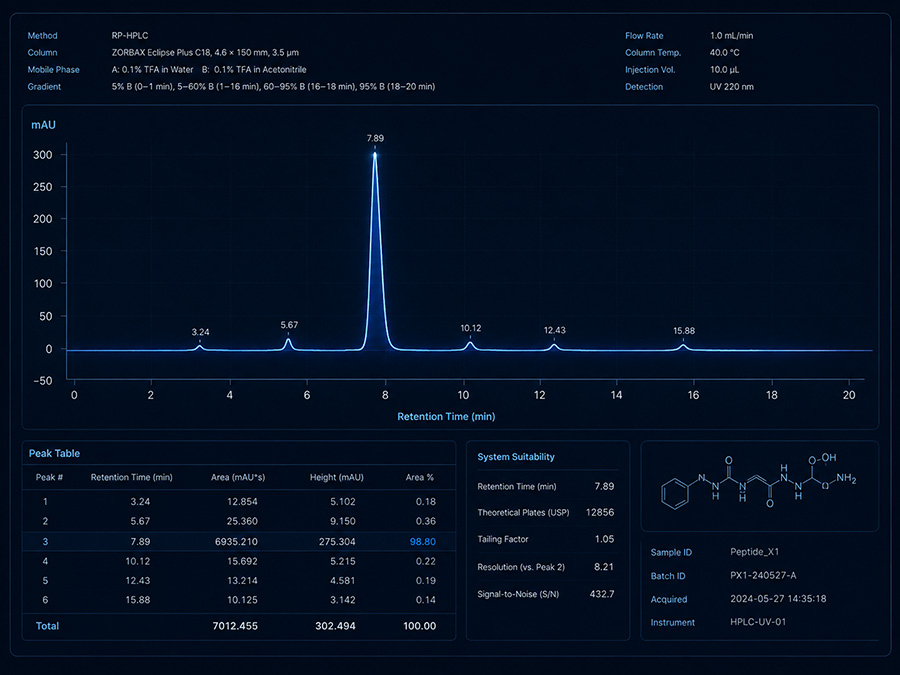Click the 'System Suitability' heading
The image size is (900, 675).
point(516,457)
